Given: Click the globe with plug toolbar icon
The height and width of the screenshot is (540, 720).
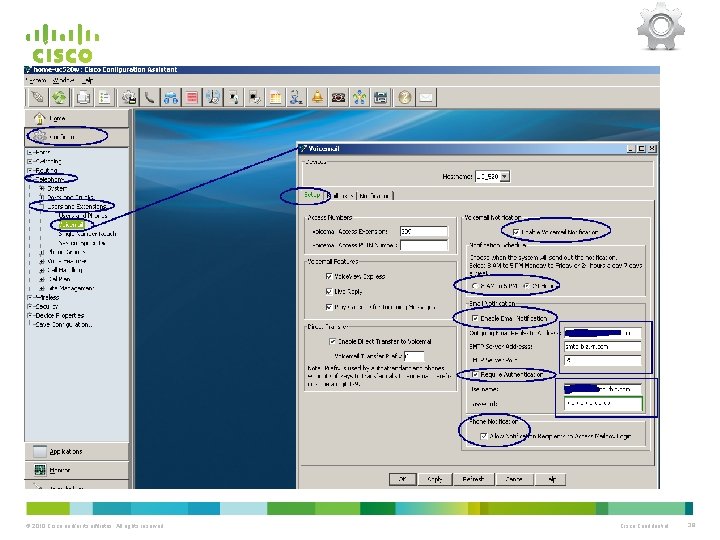Looking at the screenshot, I should tap(213, 97).
